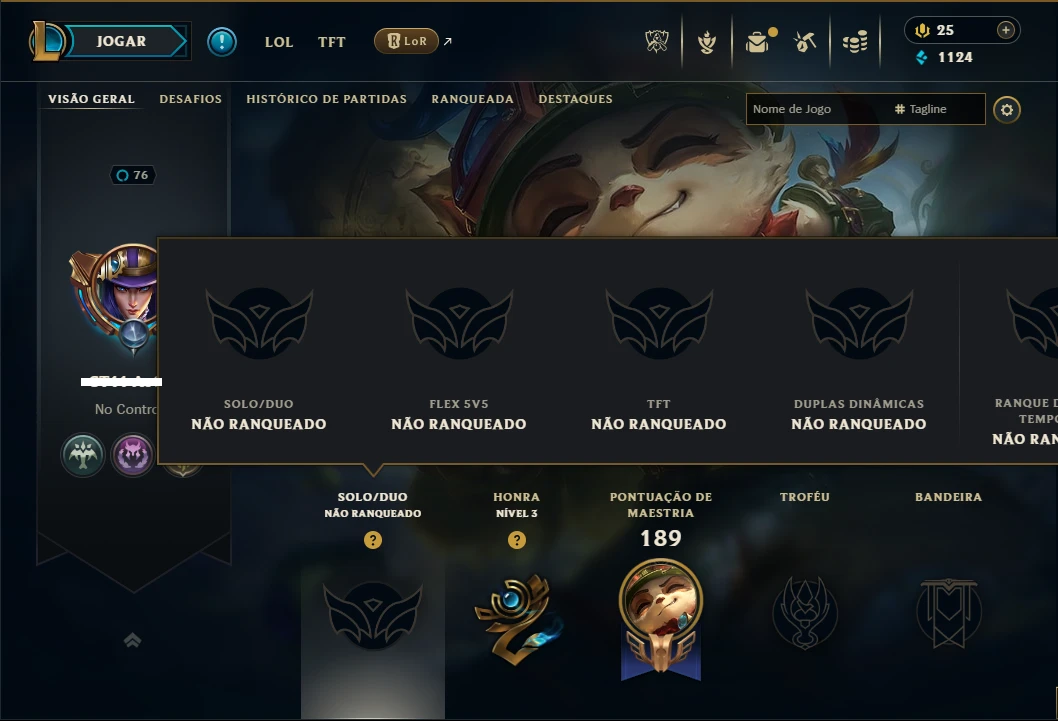
Task: Switch to the Desafios tab
Action: pos(190,99)
